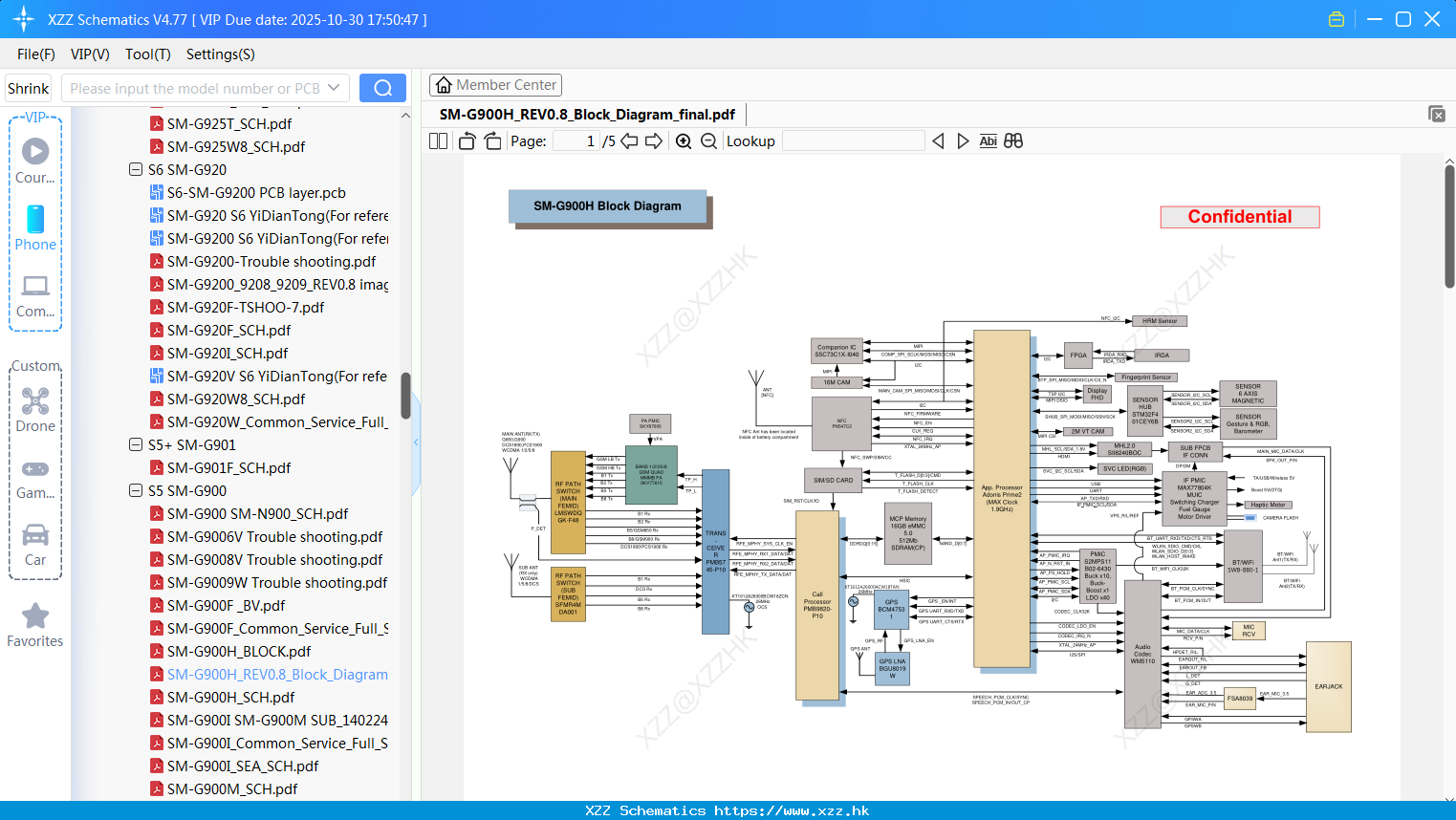The height and width of the screenshot is (820, 1456).
Task: Open the Settings(S) menu
Action: coord(221,54)
